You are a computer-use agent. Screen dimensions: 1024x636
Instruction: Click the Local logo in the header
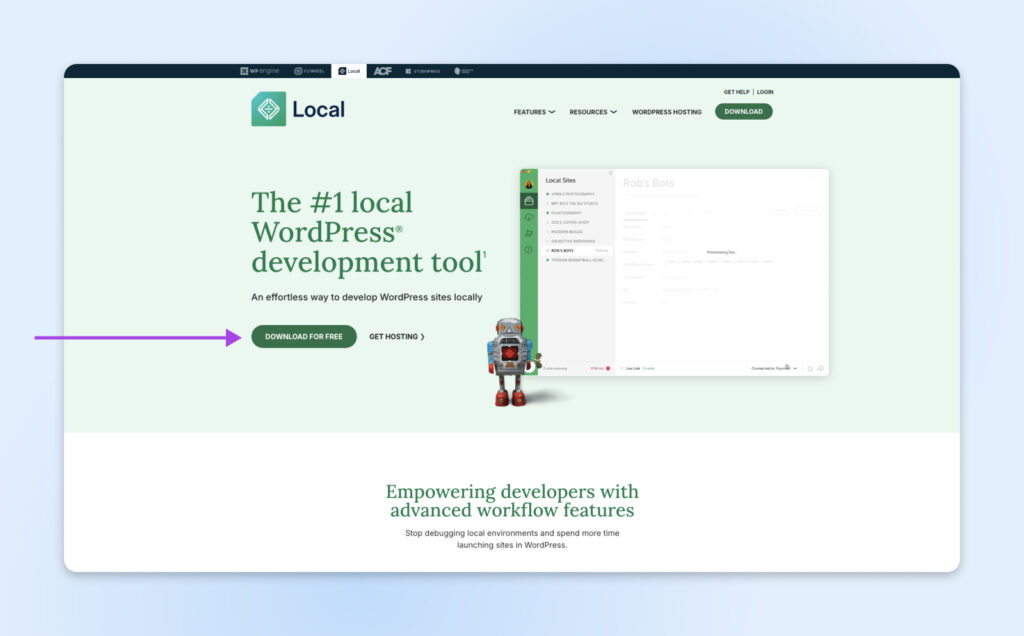(298, 109)
